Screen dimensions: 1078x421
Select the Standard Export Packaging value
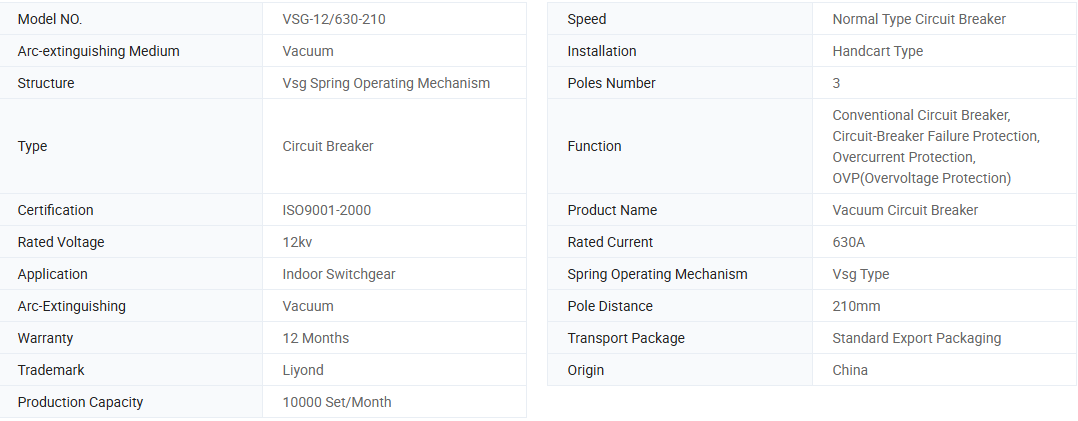(916, 338)
